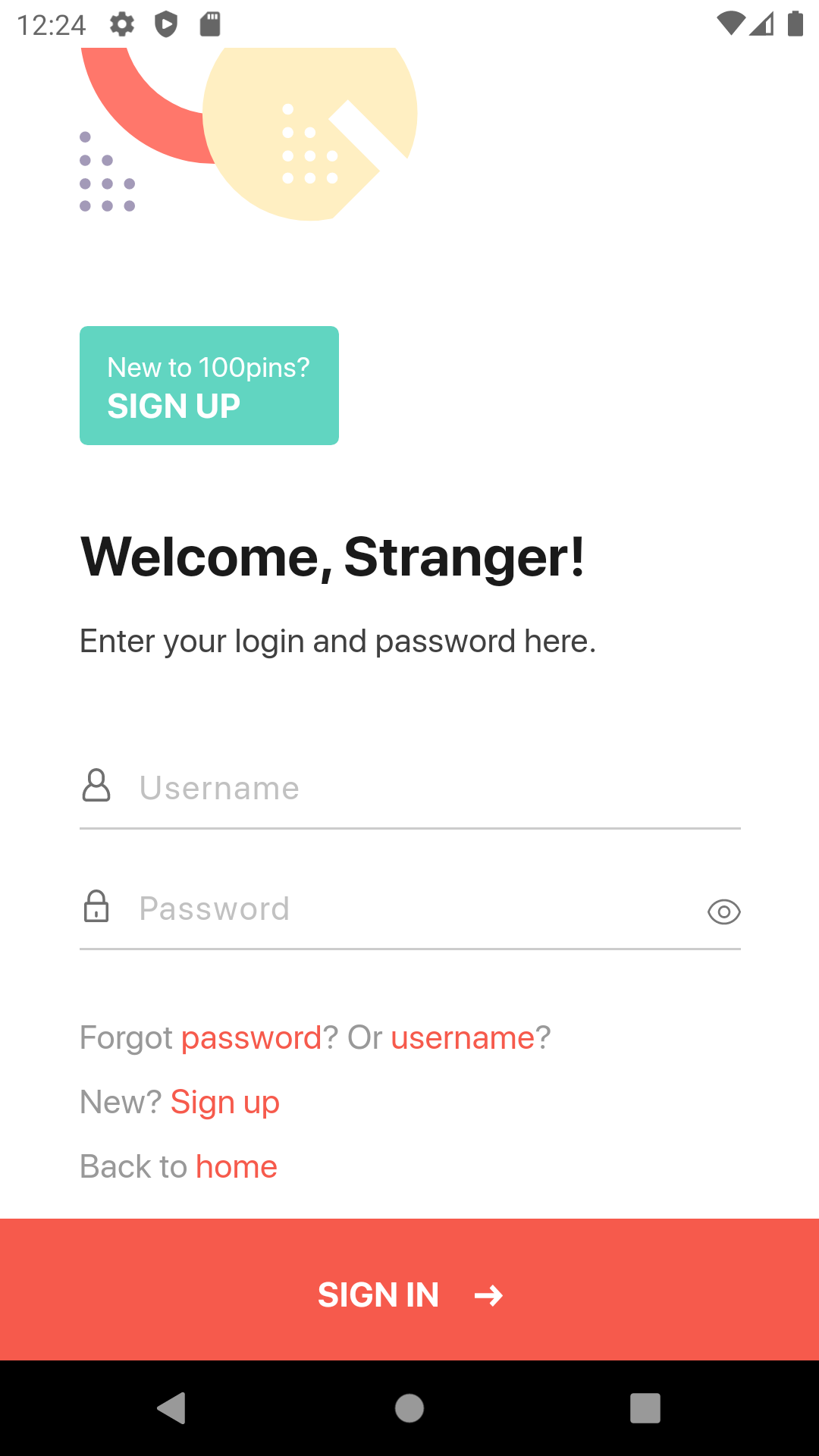Viewport: 819px width, 1456px height.
Task: Focus the Password input field
Action: [x=409, y=908]
